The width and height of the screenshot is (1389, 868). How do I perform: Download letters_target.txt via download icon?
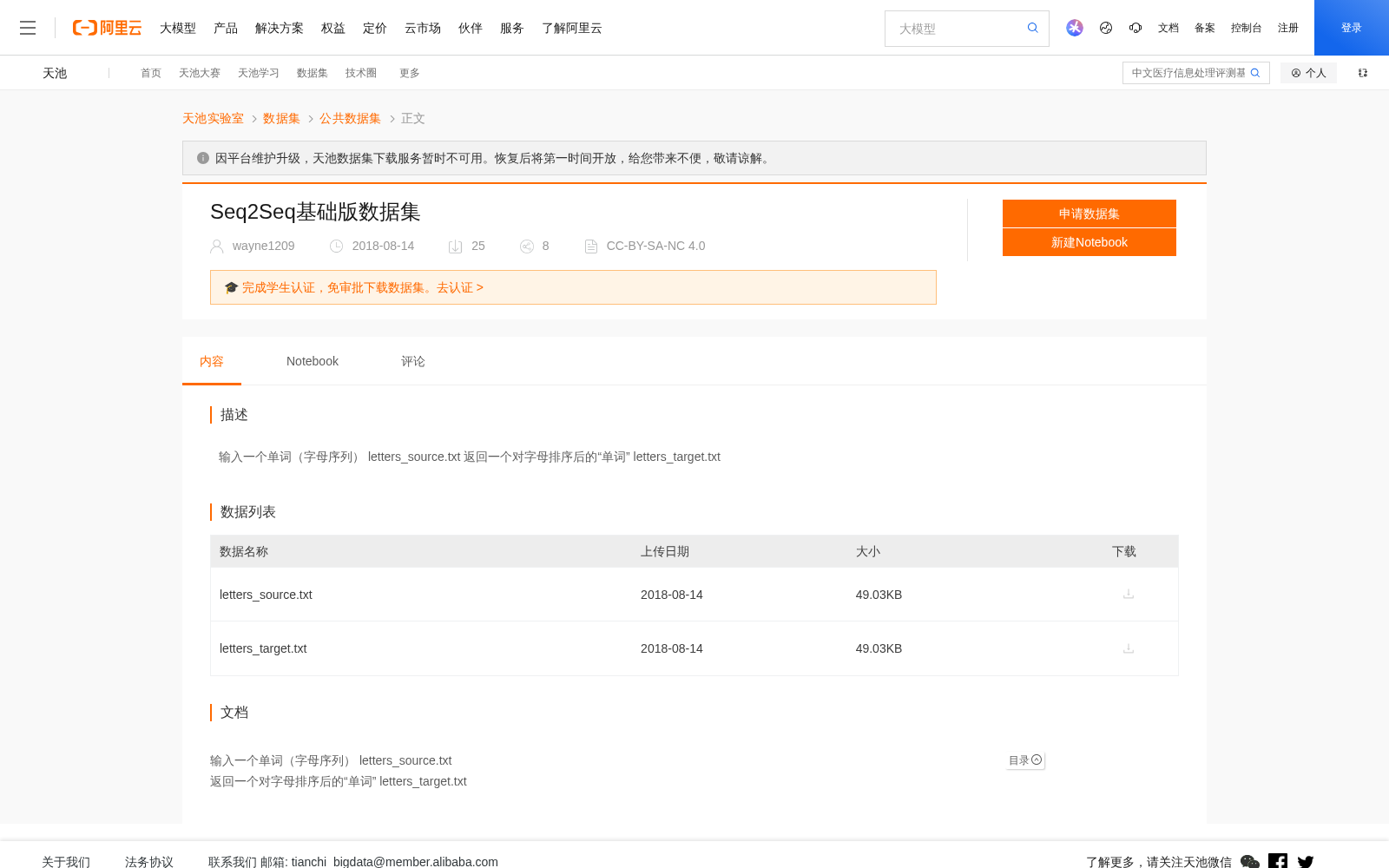[1129, 648]
